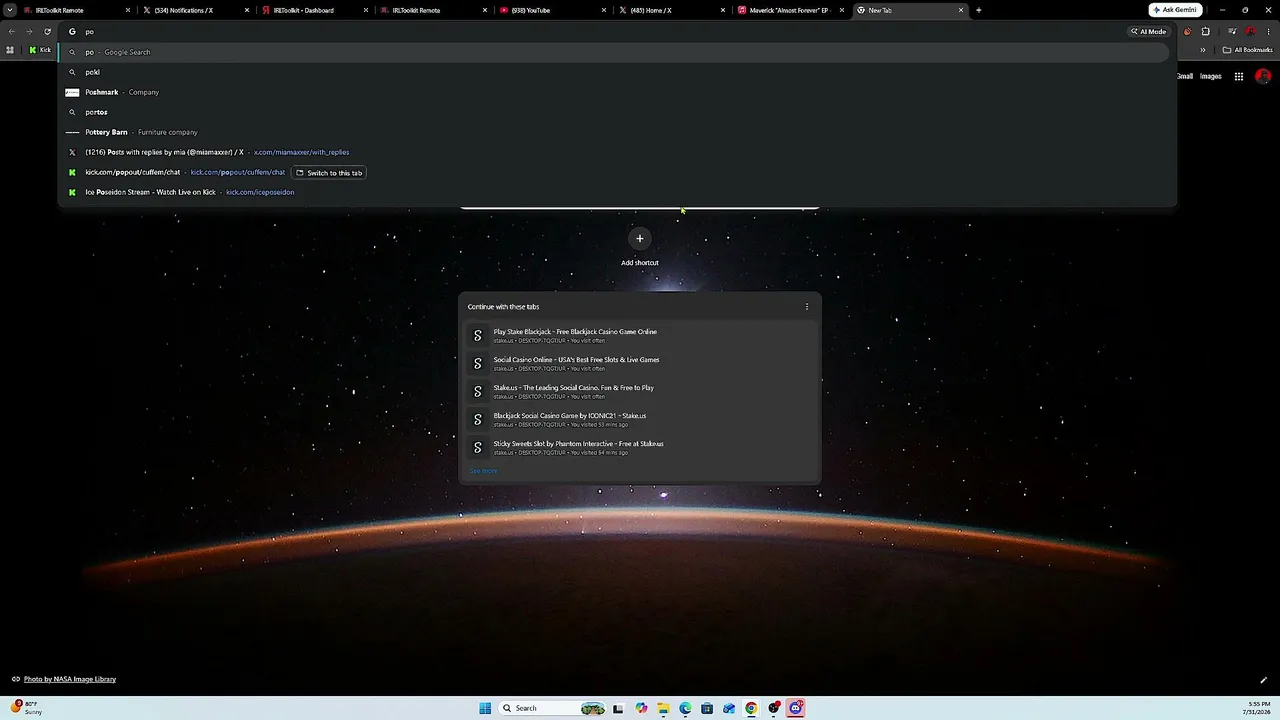Open Task View from the taskbar

[618, 708]
